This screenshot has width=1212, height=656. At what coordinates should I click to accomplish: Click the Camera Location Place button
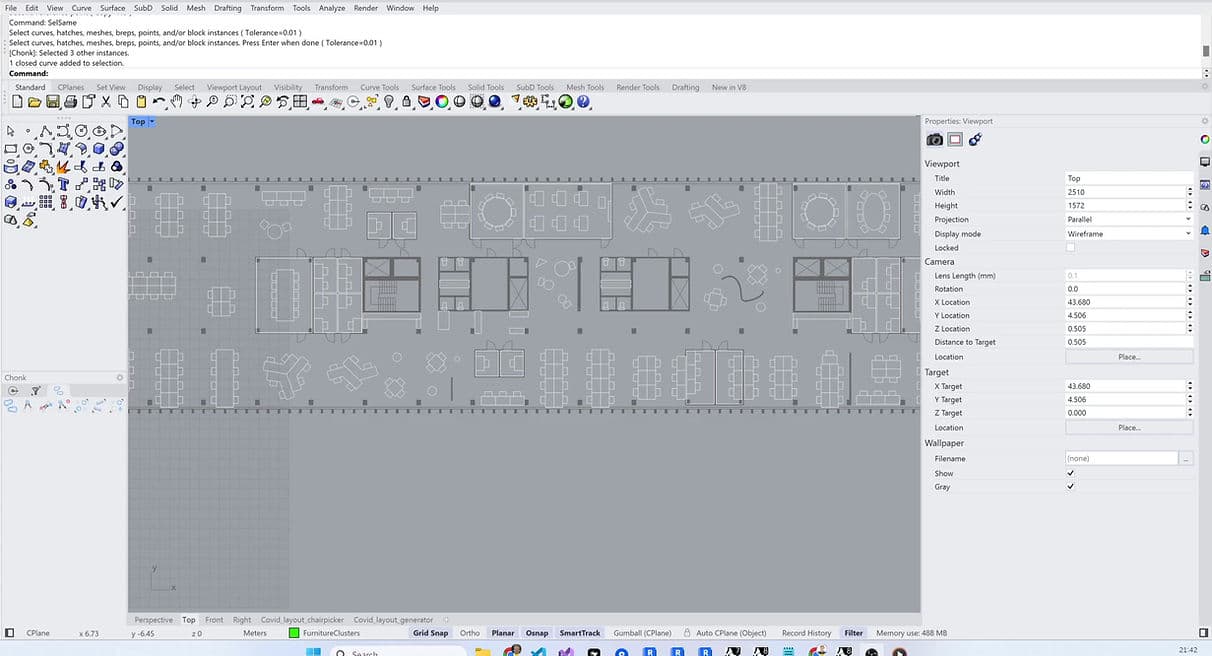point(1129,357)
